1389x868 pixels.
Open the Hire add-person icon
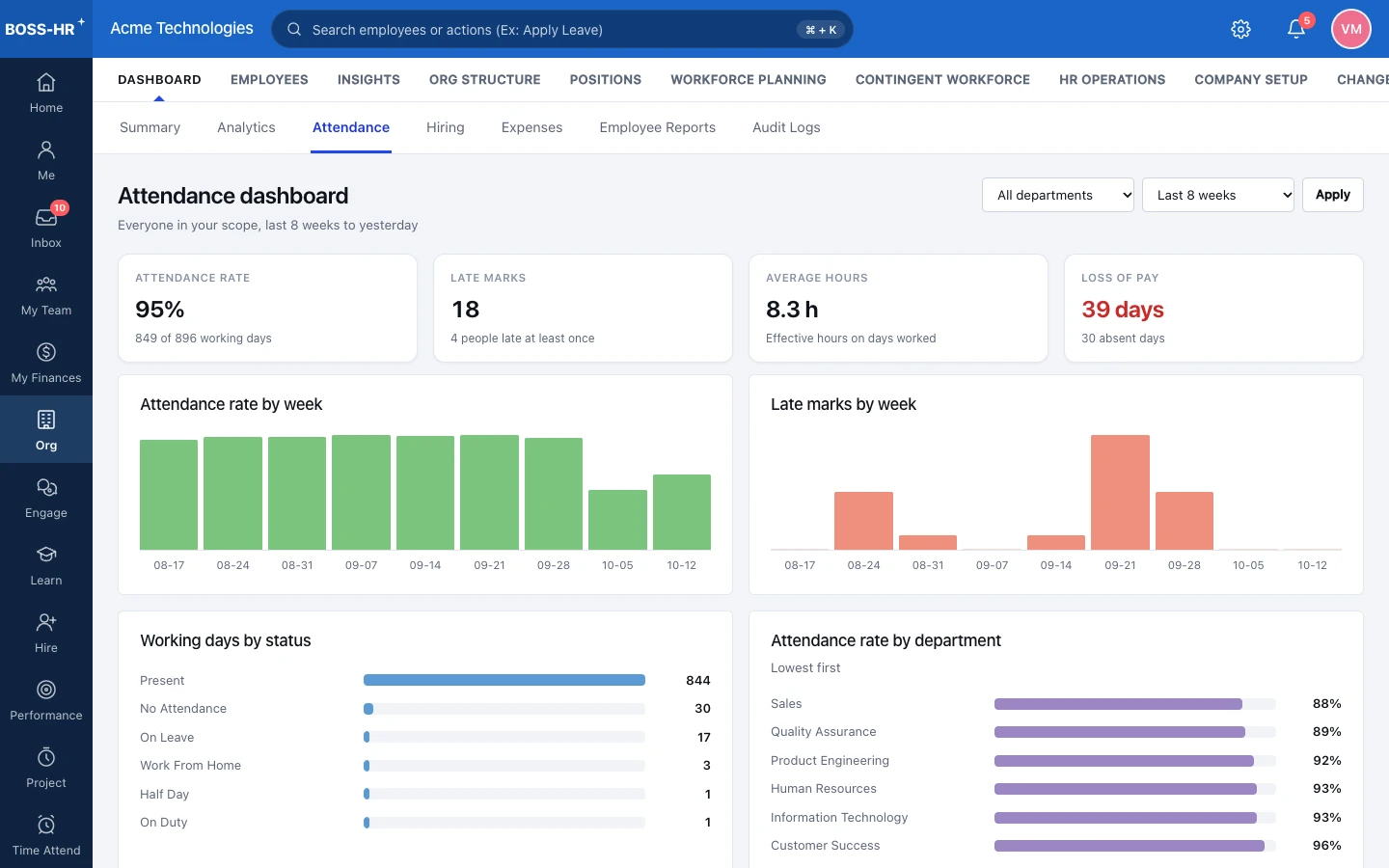[x=46, y=623]
